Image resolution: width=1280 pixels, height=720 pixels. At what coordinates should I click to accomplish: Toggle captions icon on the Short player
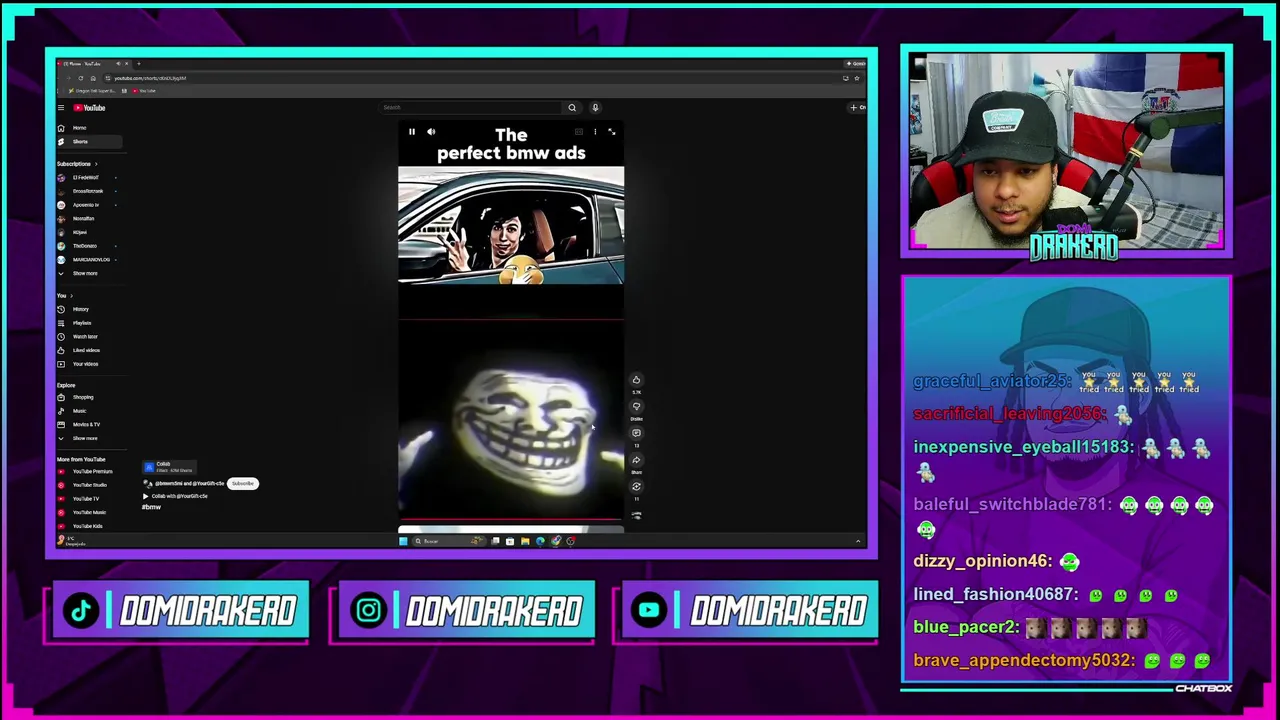tap(578, 132)
